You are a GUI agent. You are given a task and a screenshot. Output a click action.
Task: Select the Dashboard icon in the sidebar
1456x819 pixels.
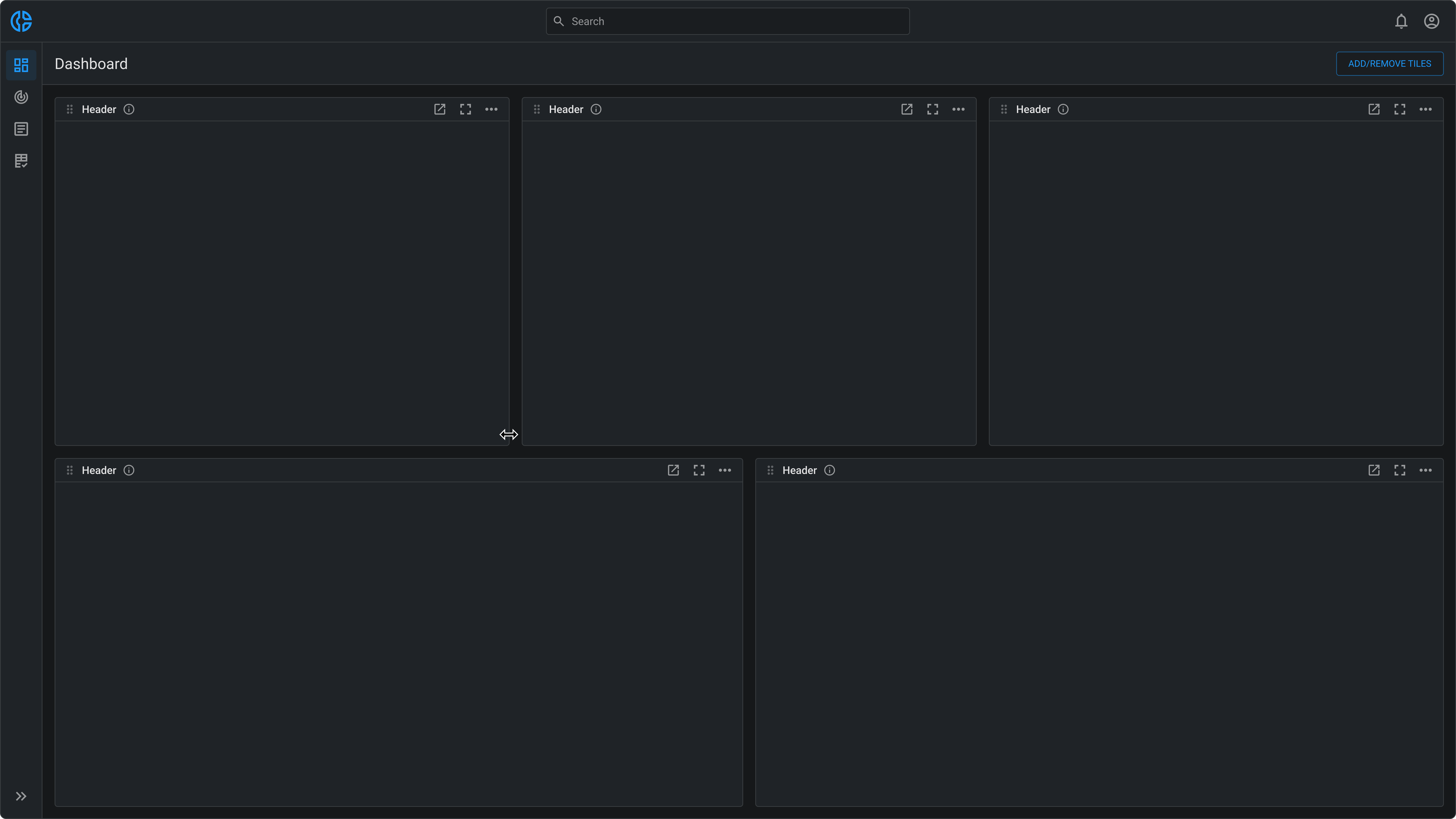[x=21, y=65]
